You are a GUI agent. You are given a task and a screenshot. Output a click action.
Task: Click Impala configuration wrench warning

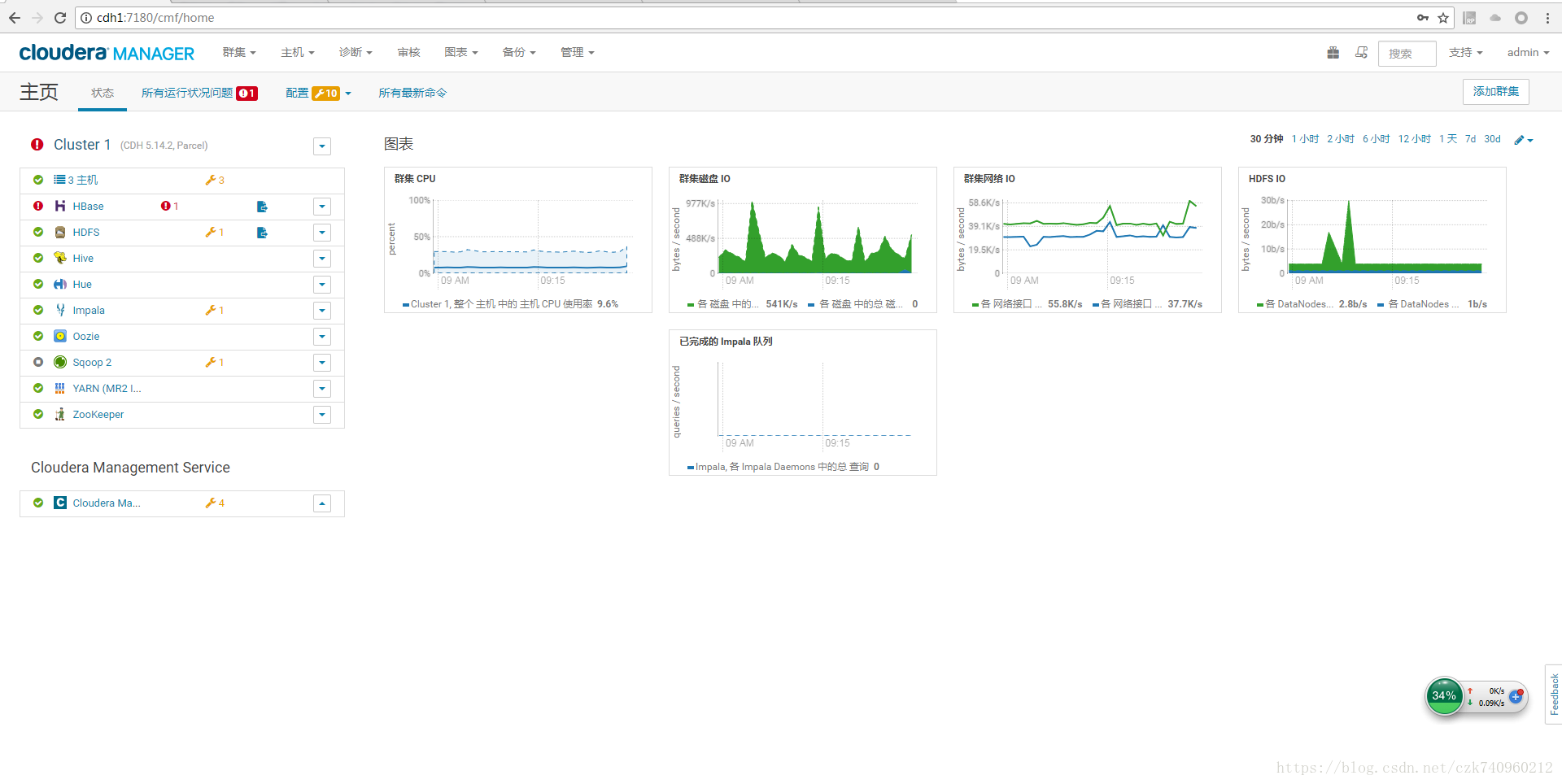tap(215, 310)
